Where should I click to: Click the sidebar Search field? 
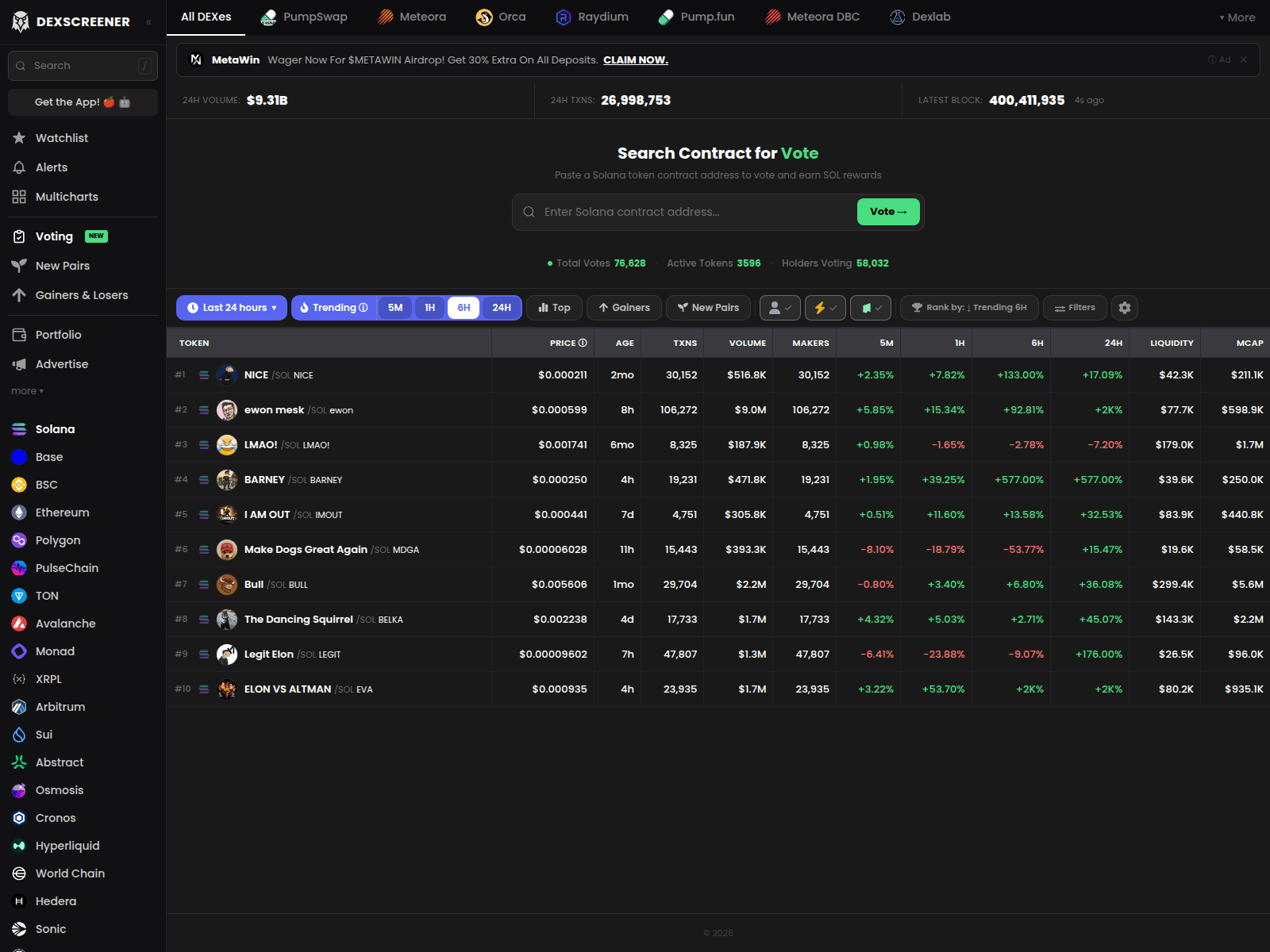coord(83,66)
